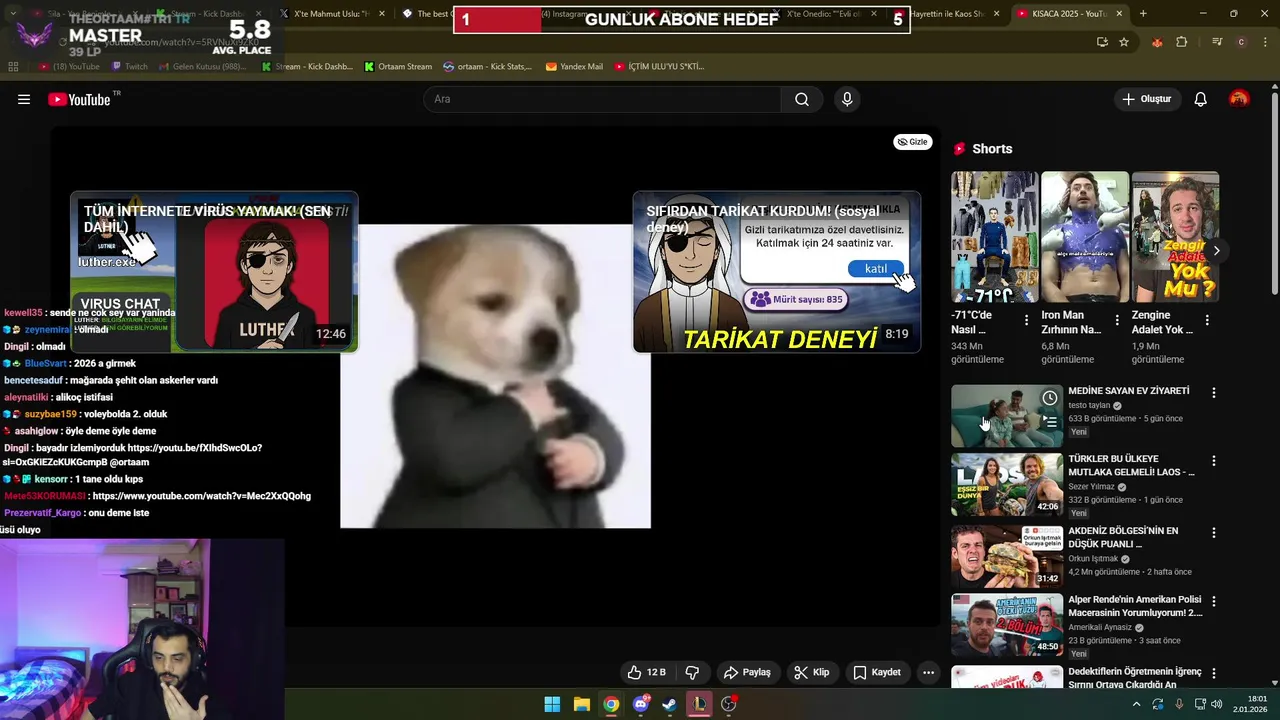Open the Chrome extensions puzzle icon

(x=1181, y=42)
